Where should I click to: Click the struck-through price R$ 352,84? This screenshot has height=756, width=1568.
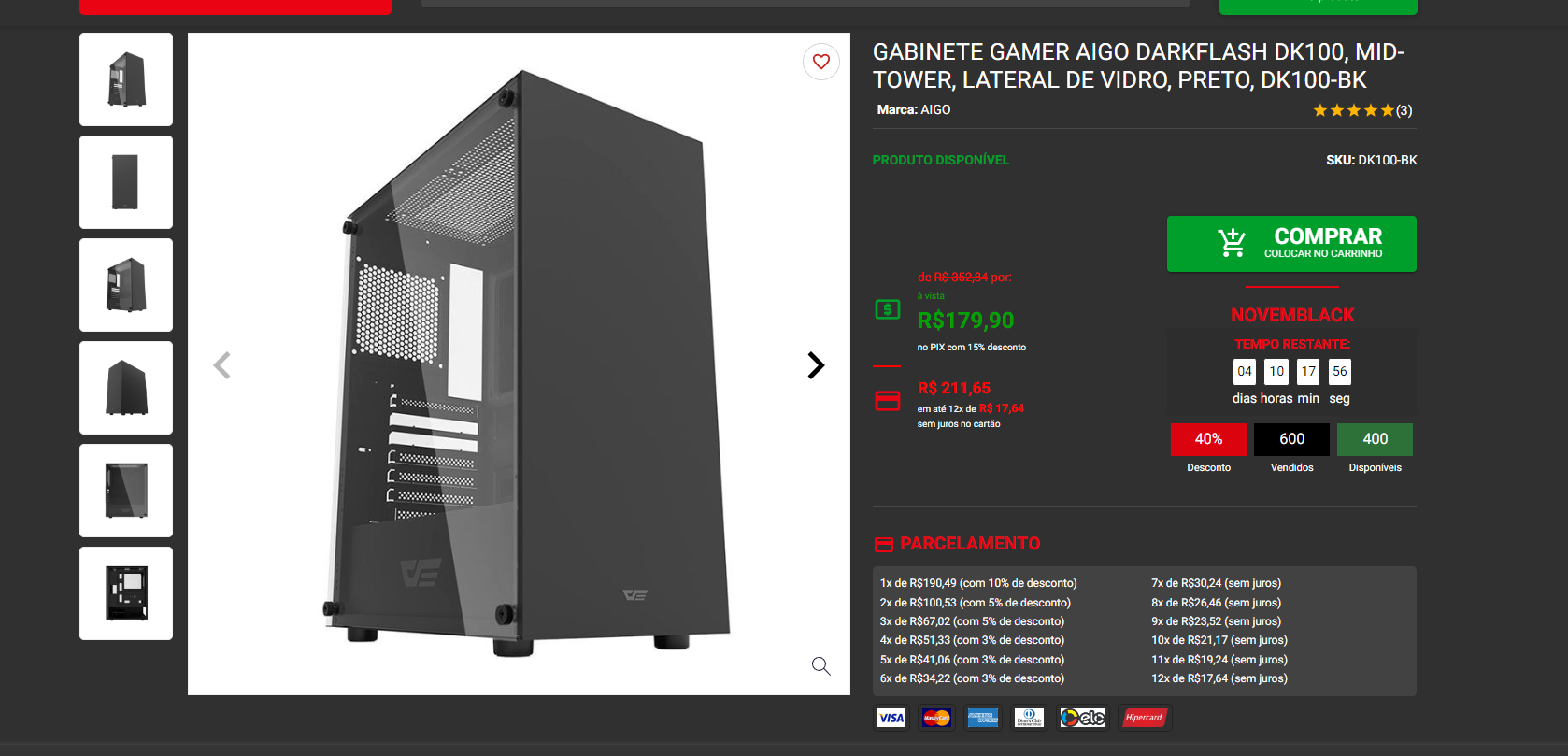pos(961,278)
